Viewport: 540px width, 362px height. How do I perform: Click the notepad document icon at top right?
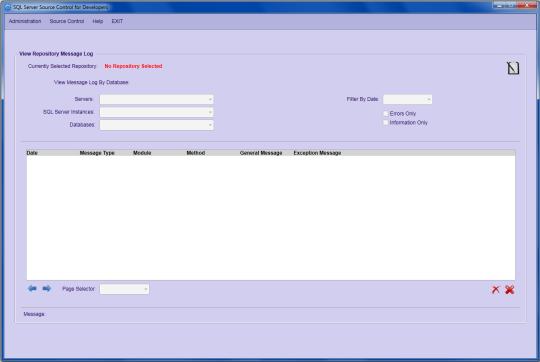(x=513, y=68)
